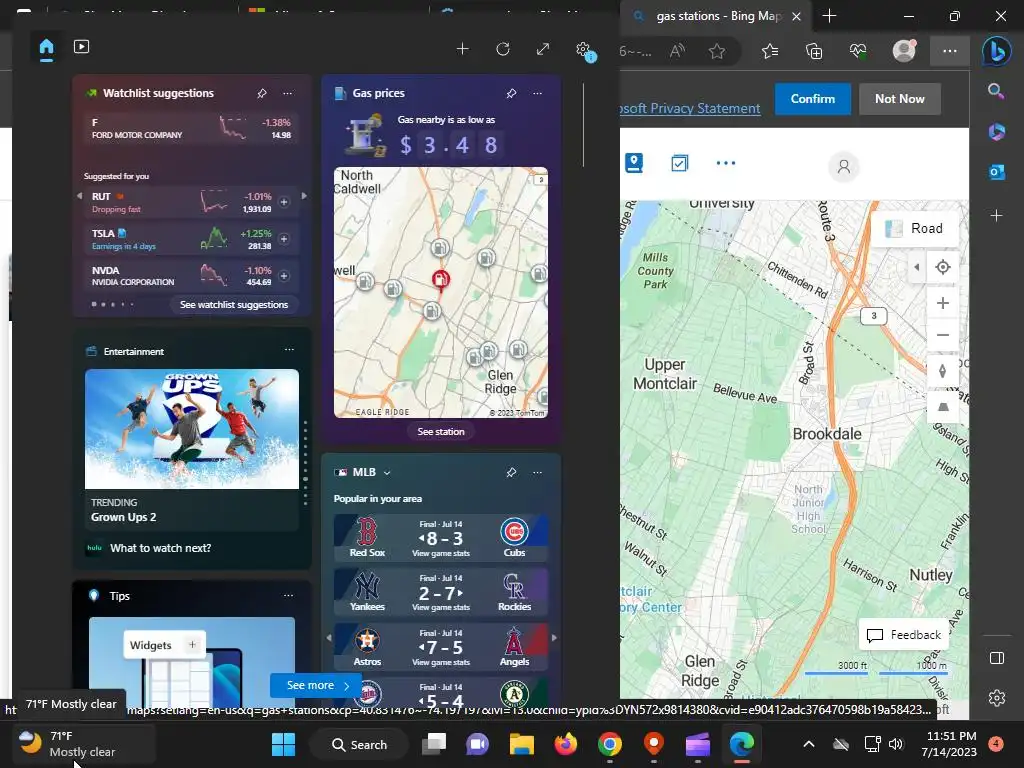This screenshot has width=1024, height=768.
Task: Select the red highlighted gas station marker
Action: (x=441, y=279)
